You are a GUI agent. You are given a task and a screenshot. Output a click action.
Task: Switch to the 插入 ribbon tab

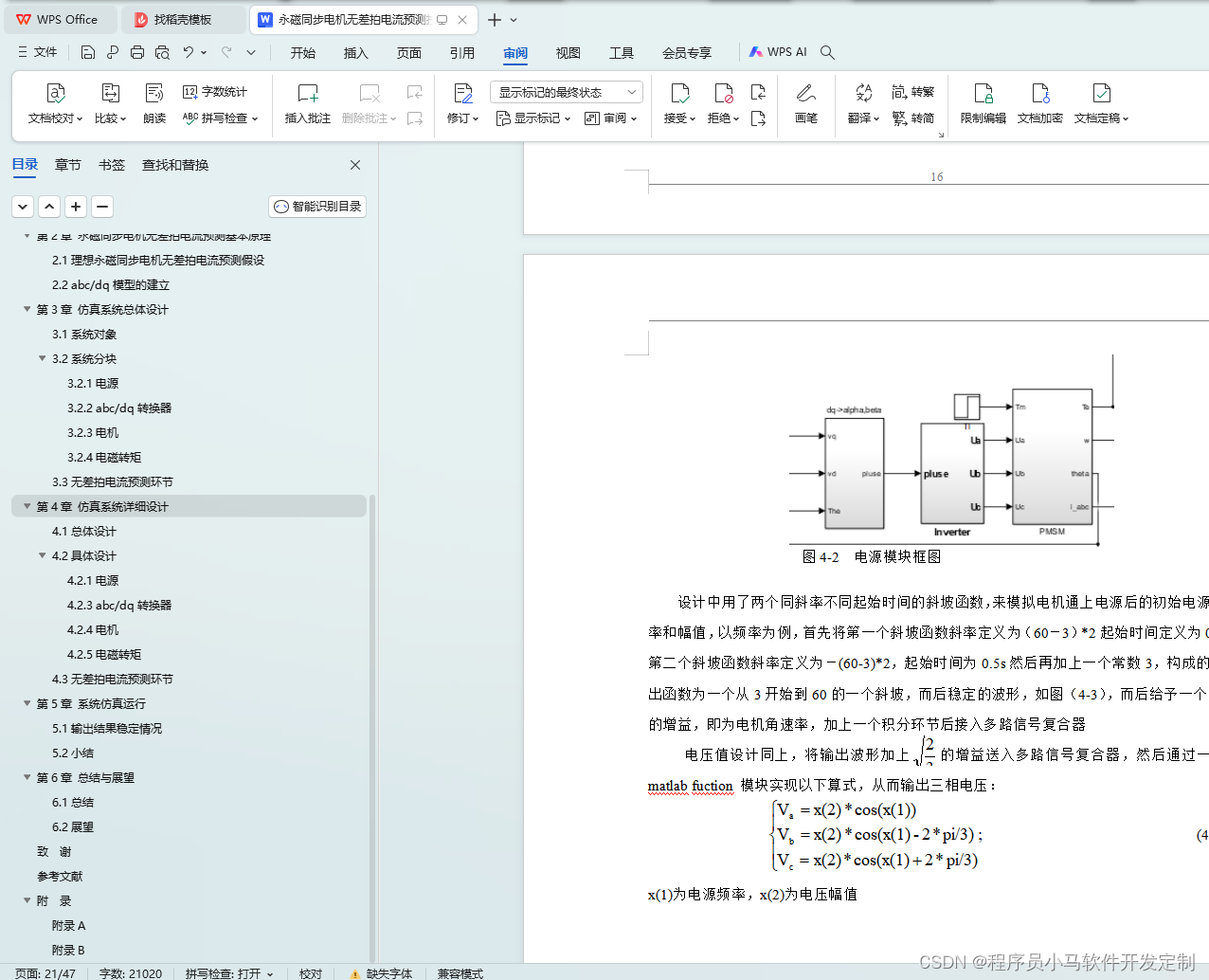(356, 53)
